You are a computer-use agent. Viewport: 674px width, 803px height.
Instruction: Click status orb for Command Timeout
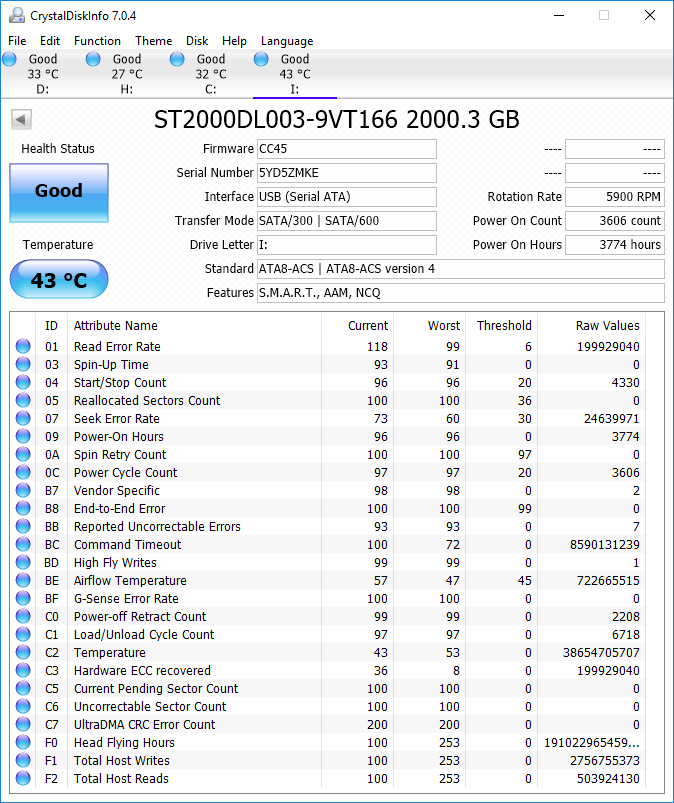coord(23,544)
